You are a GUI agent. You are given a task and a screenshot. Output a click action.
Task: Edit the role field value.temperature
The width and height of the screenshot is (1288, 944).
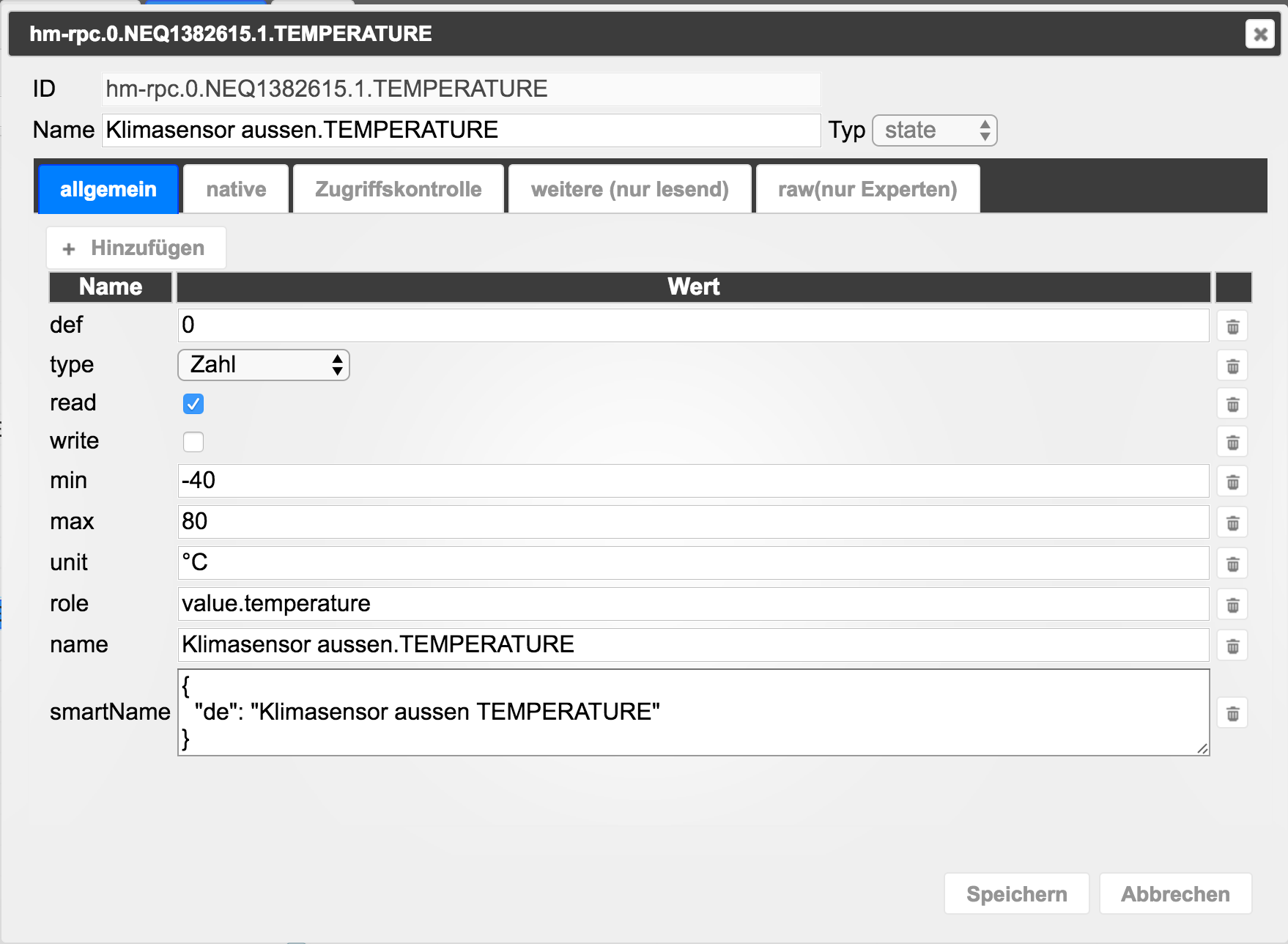point(693,604)
